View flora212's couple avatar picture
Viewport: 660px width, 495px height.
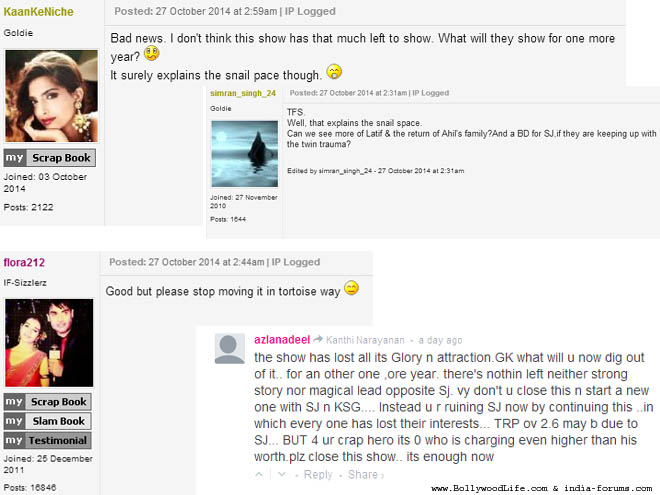[49, 343]
